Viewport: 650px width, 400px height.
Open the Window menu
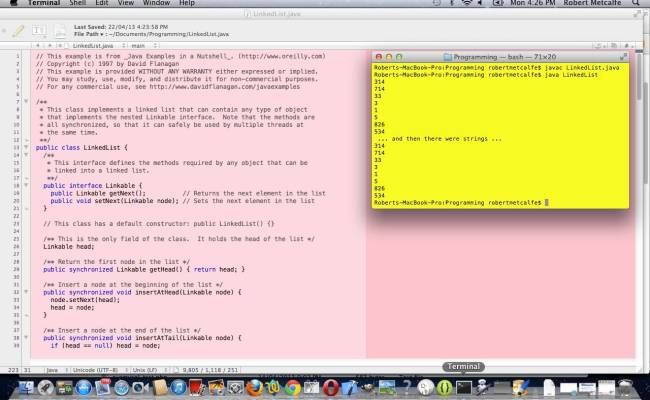tap(156, 3)
